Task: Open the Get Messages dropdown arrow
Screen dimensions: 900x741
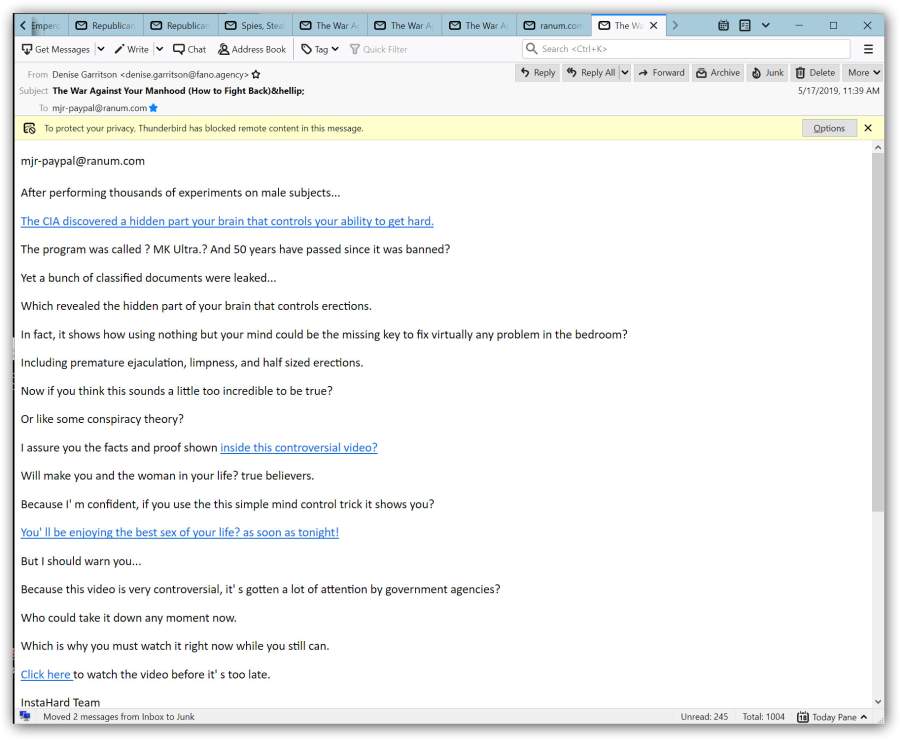Action: [x=101, y=49]
